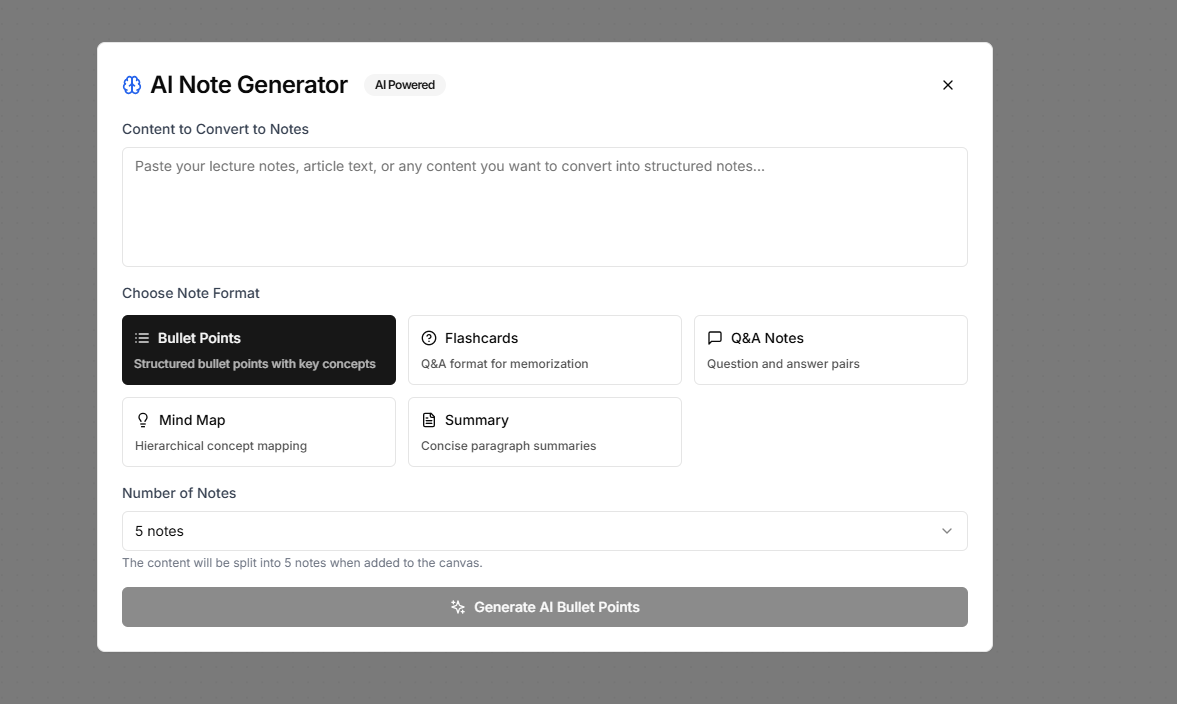Image resolution: width=1177 pixels, height=704 pixels.
Task: Expand the dropdown using its chevron arrow
Action: [x=947, y=531]
